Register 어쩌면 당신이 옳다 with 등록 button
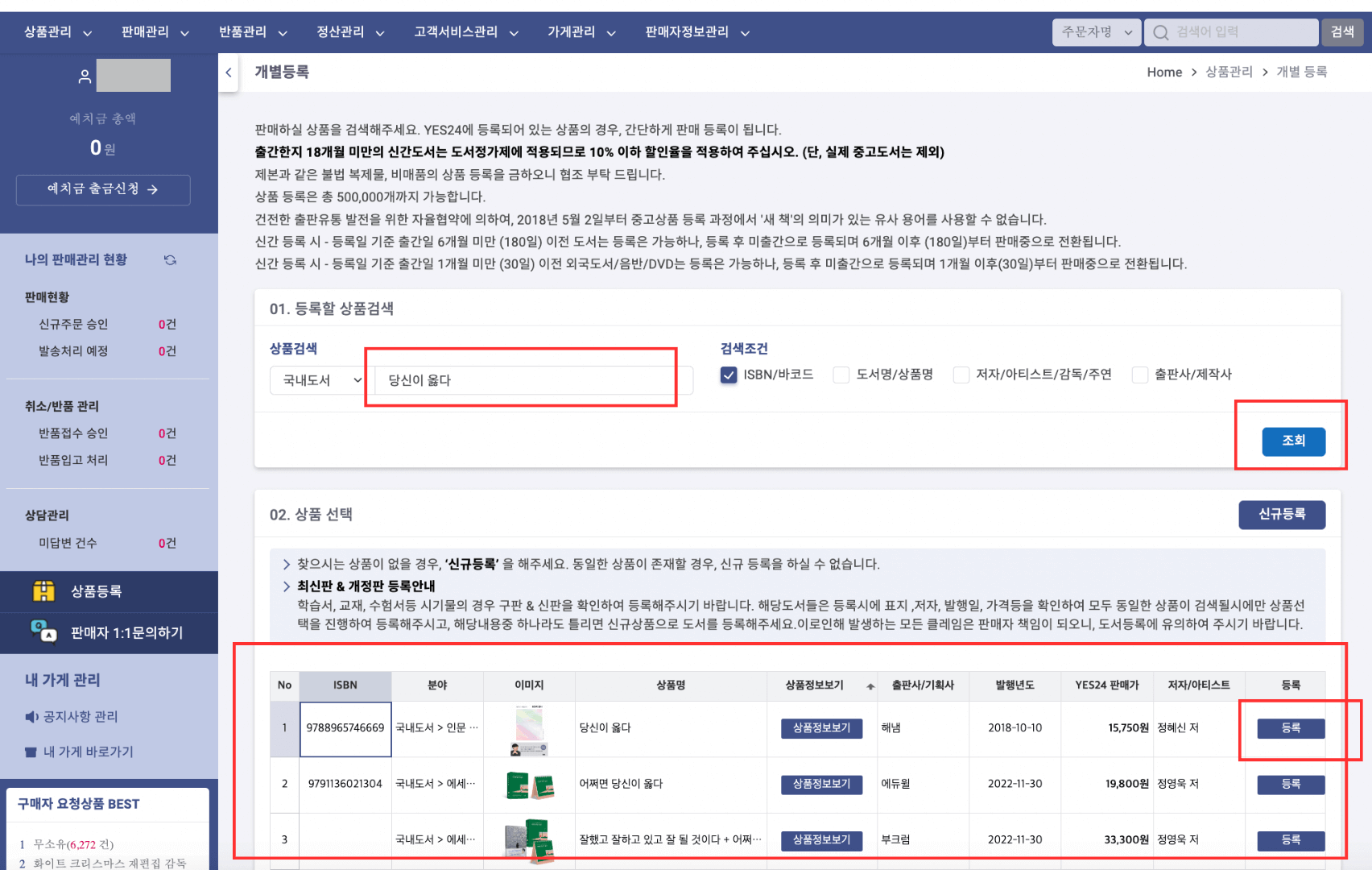The height and width of the screenshot is (870, 1372). click(1291, 785)
